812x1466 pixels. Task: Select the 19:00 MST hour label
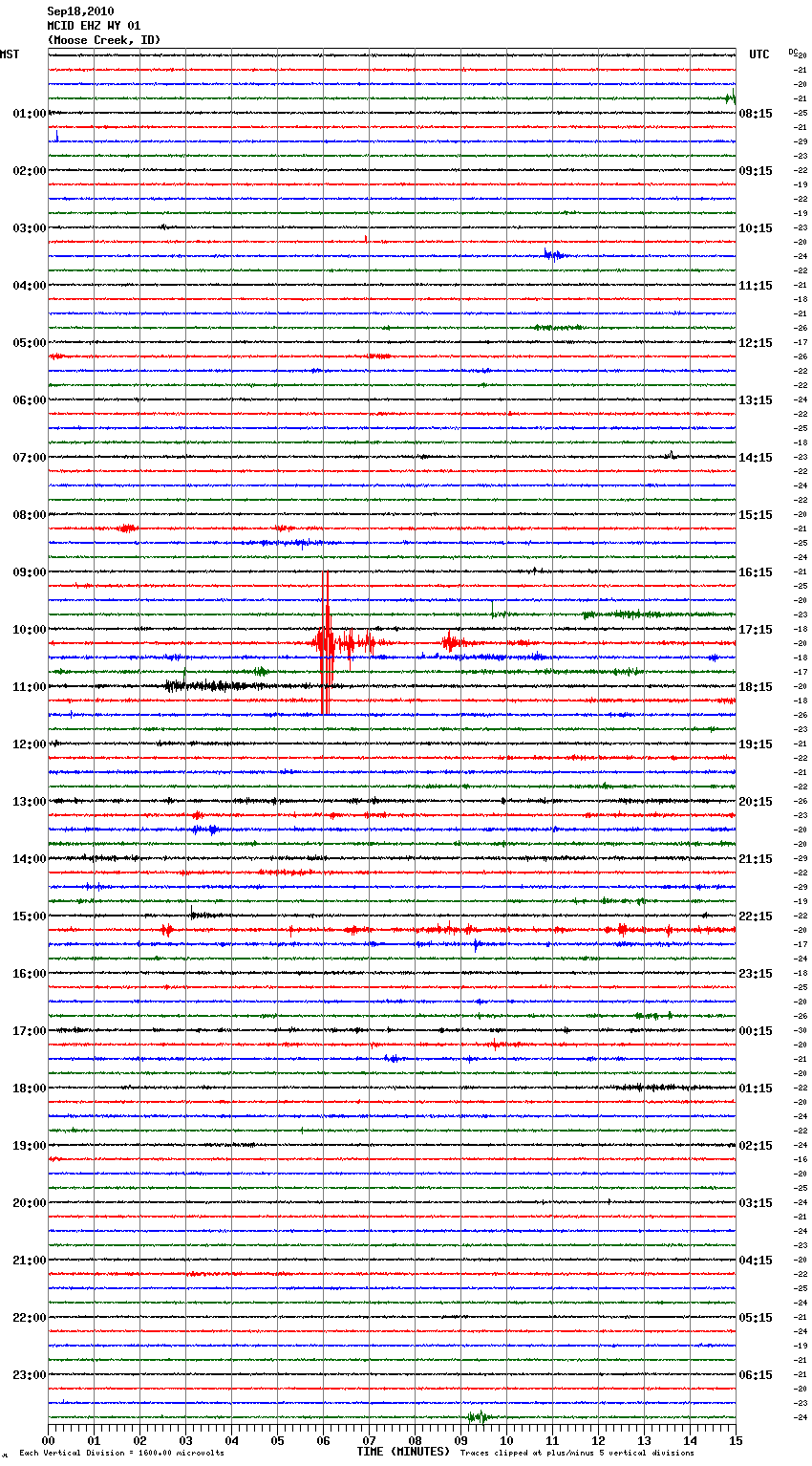pos(29,1146)
